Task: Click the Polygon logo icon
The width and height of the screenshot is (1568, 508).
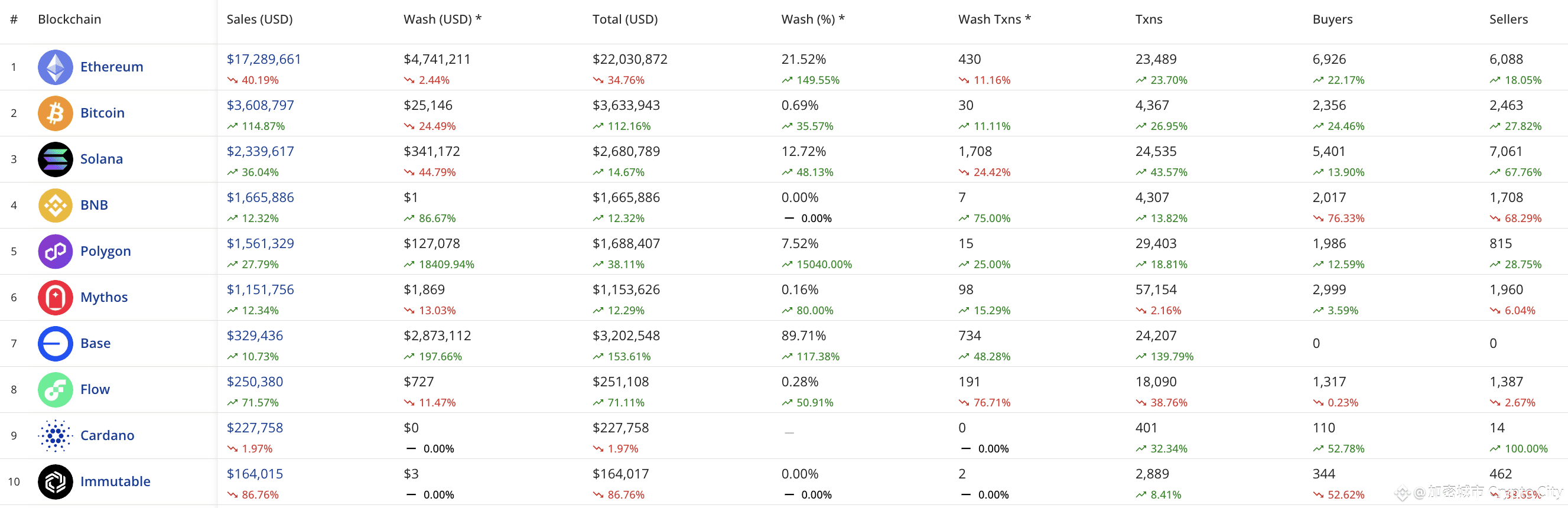Action: tap(56, 251)
